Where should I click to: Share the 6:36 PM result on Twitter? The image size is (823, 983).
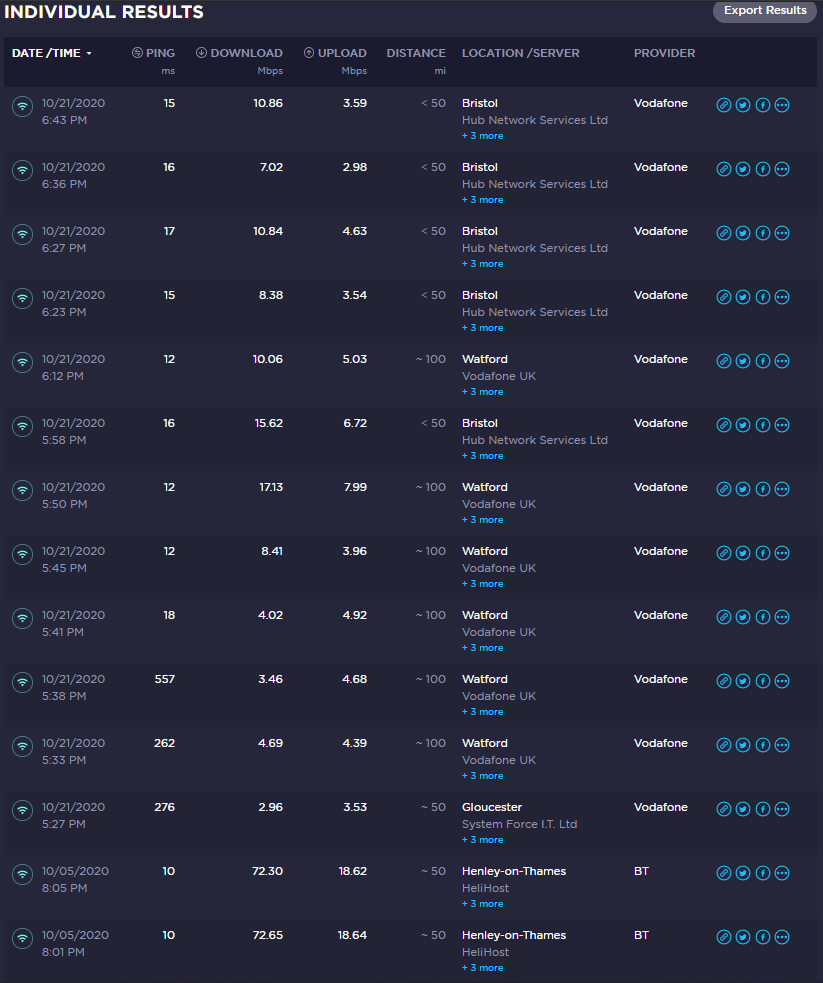point(743,169)
